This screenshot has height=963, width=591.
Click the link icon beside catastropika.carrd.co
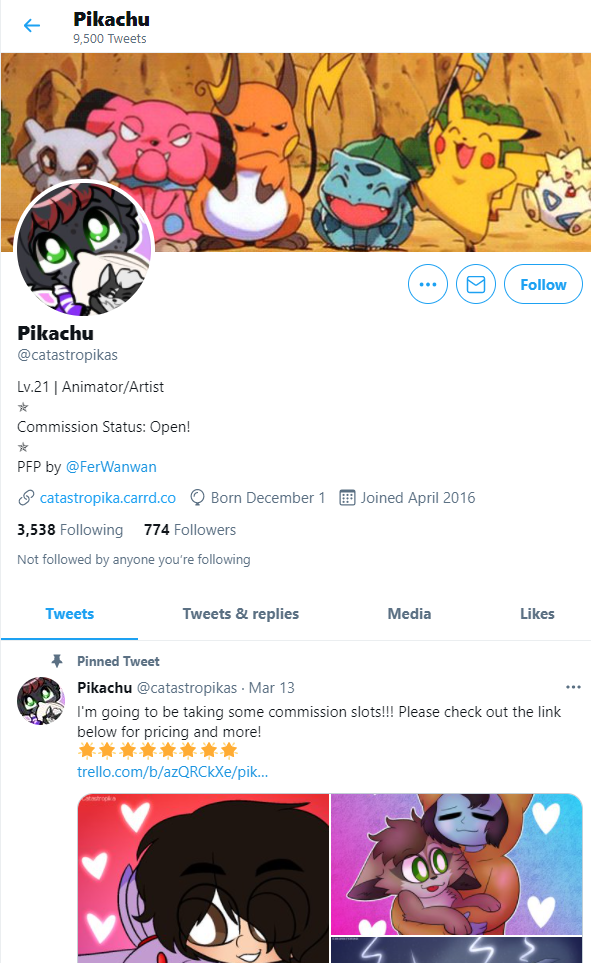(26, 497)
